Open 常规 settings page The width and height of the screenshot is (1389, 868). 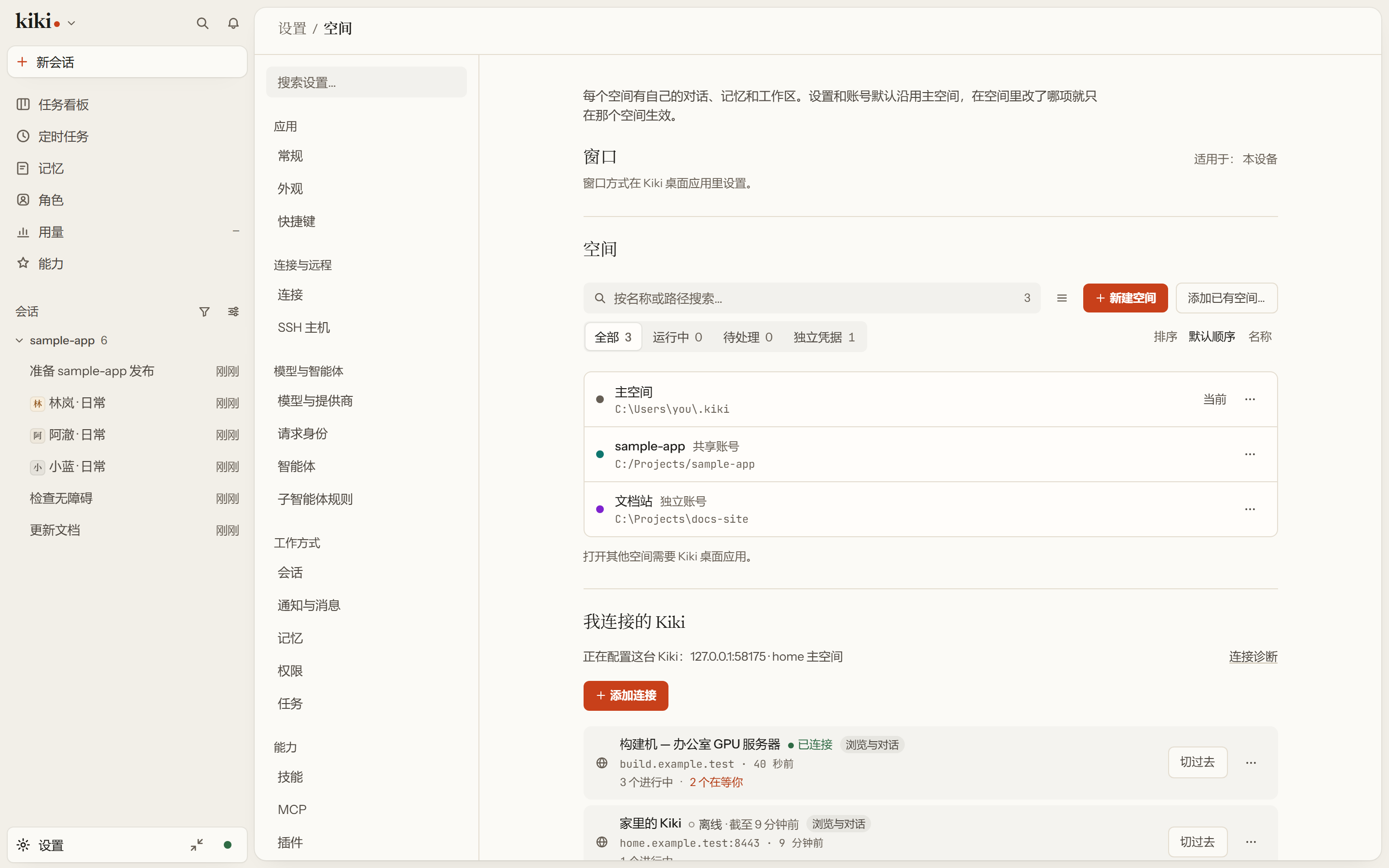(x=366, y=156)
